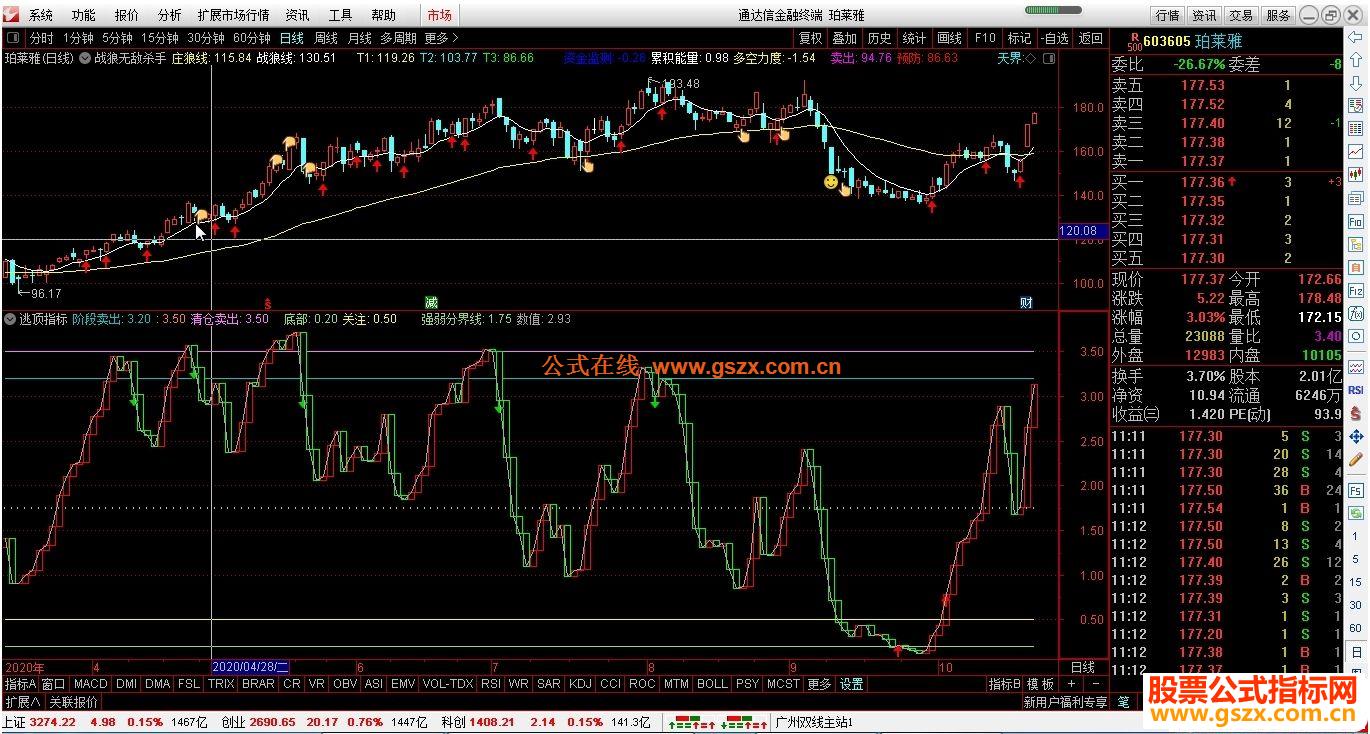Switch to the 分时 period tab
The image size is (1370, 734).
[x=42, y=38]
